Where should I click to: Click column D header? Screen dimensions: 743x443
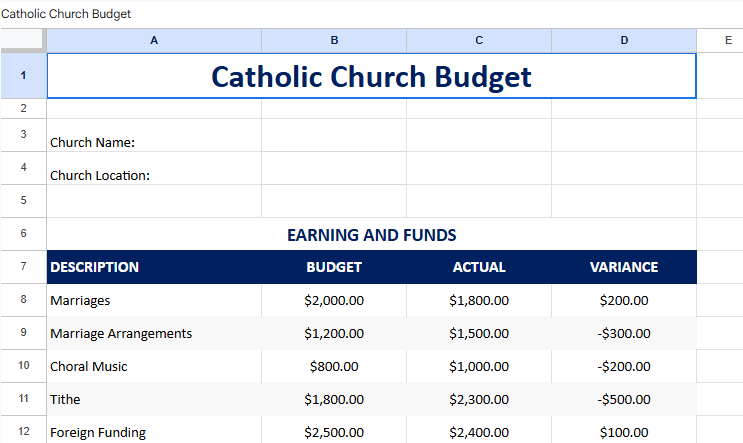tap(624, 40)
